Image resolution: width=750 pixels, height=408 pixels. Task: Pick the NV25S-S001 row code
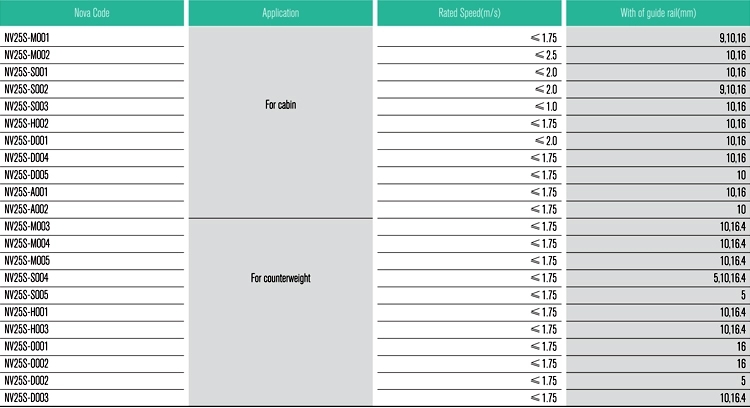(x=27, y=72)
